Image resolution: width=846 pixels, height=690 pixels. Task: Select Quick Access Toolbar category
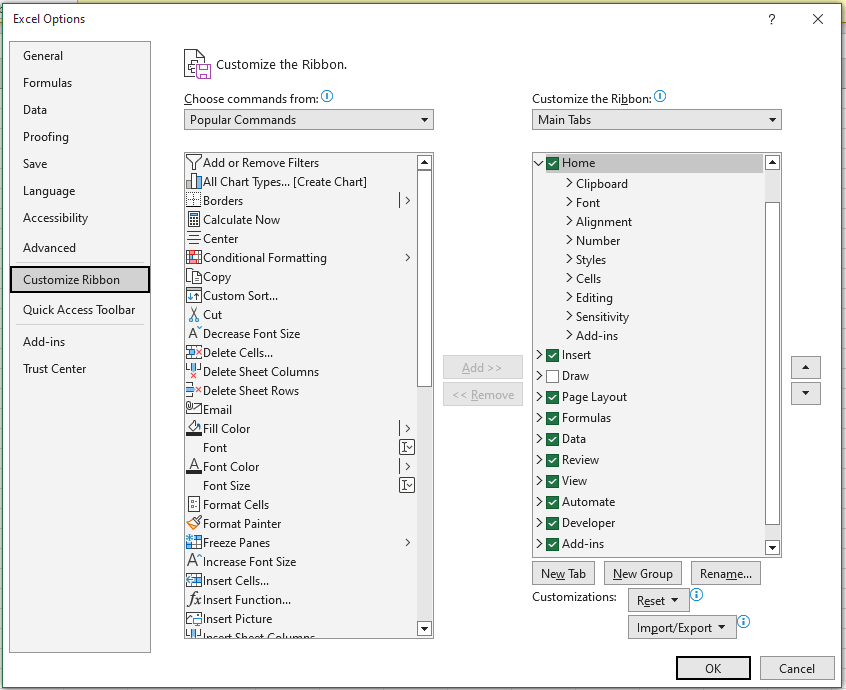[x=79, y=310]
